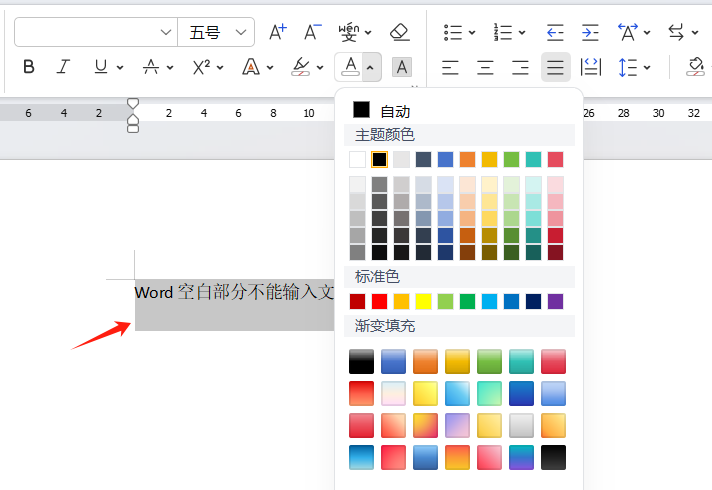Screen dimensions: 712x490
Task: Expand highlight color arrow
Action: click(320, 68)
